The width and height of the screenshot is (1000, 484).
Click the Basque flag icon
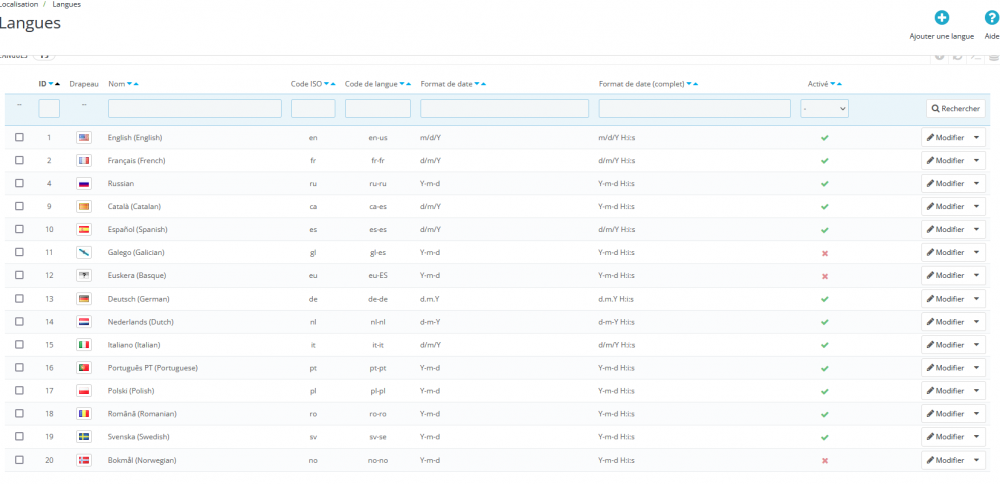(x=84, y=275)
